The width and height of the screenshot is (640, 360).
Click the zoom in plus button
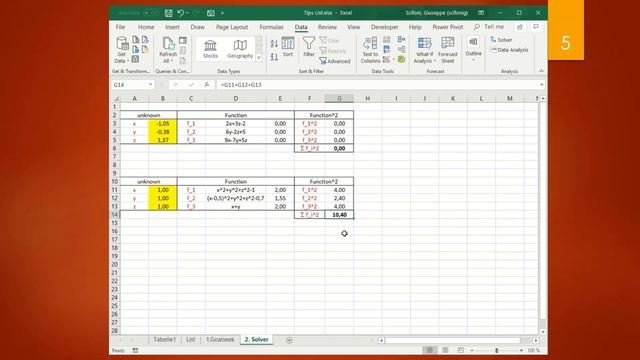521,350
